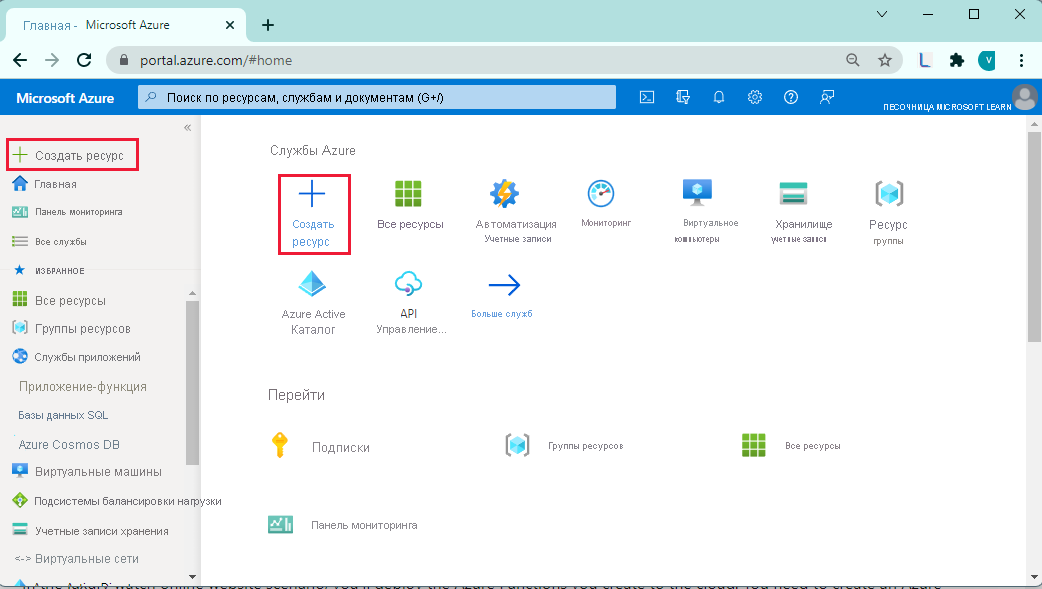Close the Microsoft Azure browser tab
The width and height of the screenshot is (1042, 589).
click(230, 25)
